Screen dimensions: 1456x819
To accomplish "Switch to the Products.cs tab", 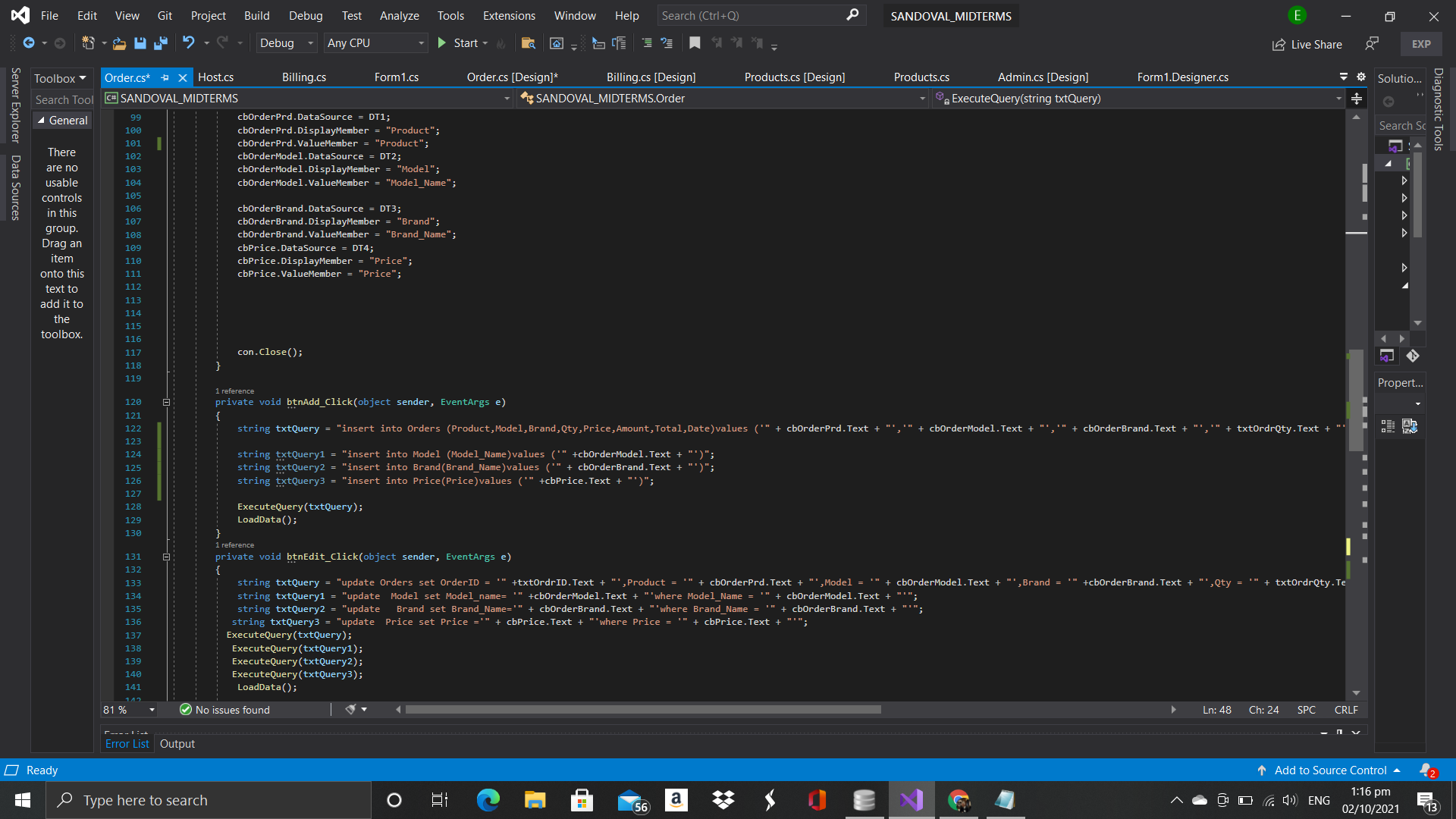I will 921,77.
